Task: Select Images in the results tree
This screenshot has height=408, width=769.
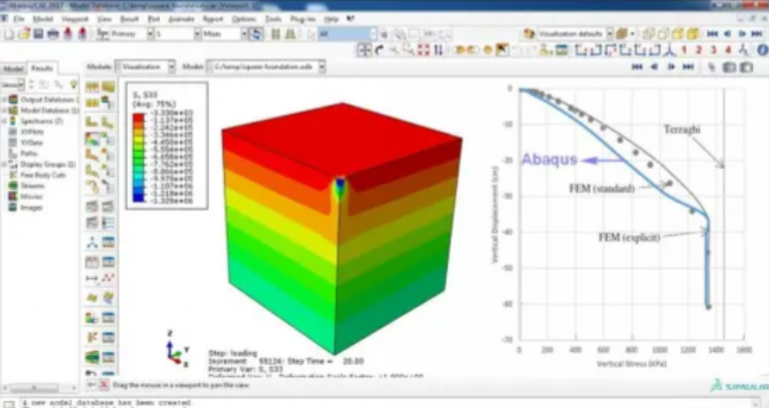Action: coord(31,207)
